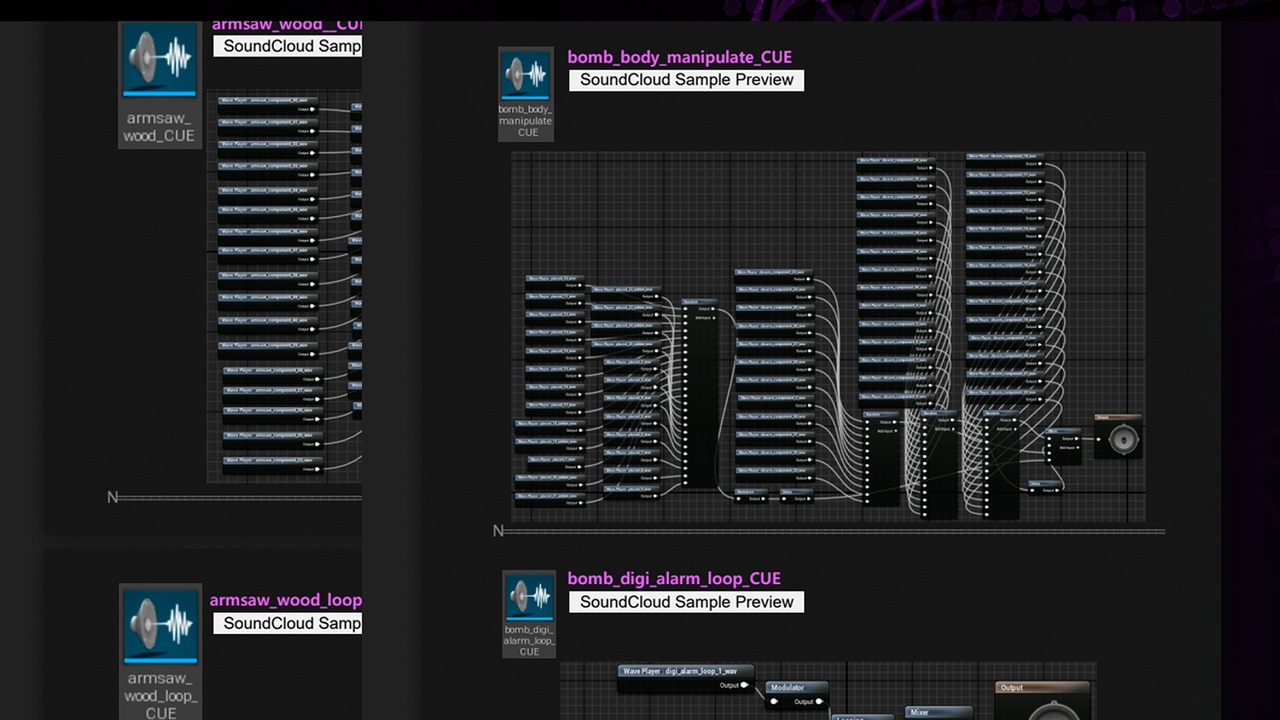Select the bomb_digi_alarm_loop_CUE asset icon
This screenshot has width=1280, height=720.
tap(529, 599)
